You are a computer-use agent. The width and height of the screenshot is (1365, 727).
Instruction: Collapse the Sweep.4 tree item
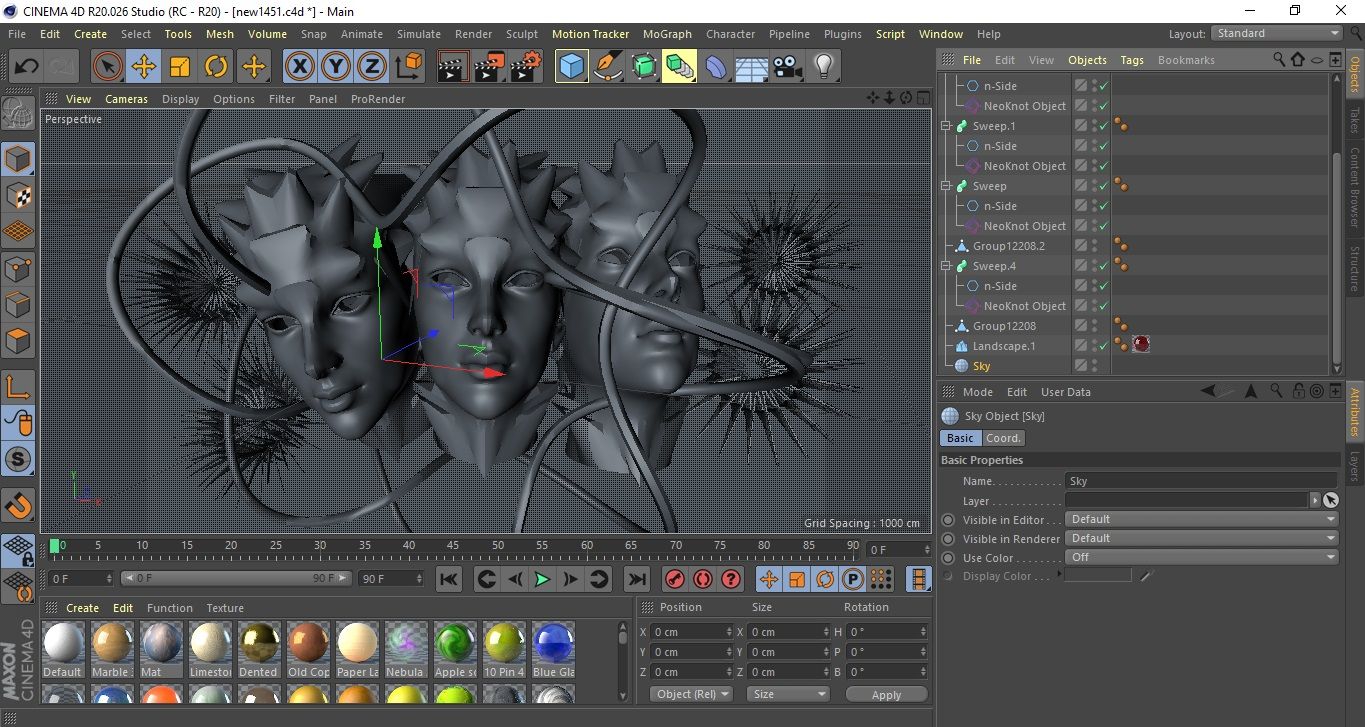coord(946,266)
